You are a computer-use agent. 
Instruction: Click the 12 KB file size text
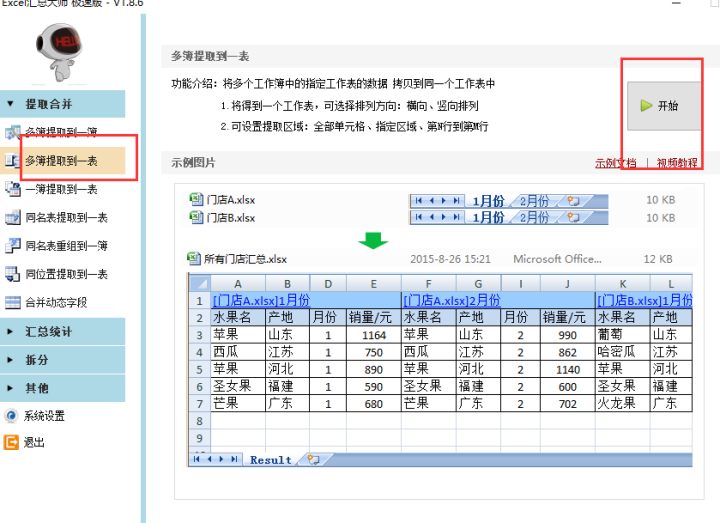[658, 259]
